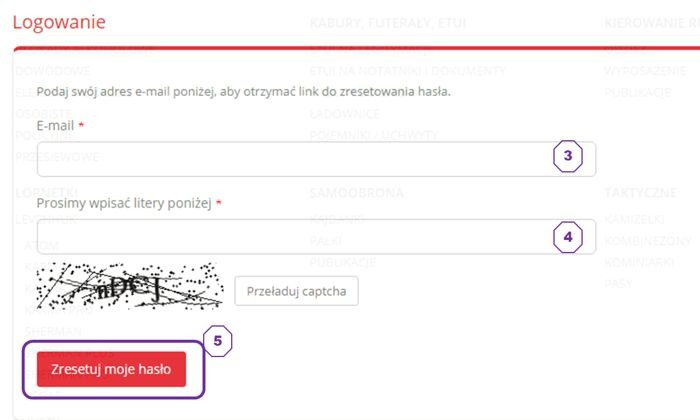Click the numbered marker 3 badge
The height and width of the screenshot is (420, 700).
click(567, 157)
